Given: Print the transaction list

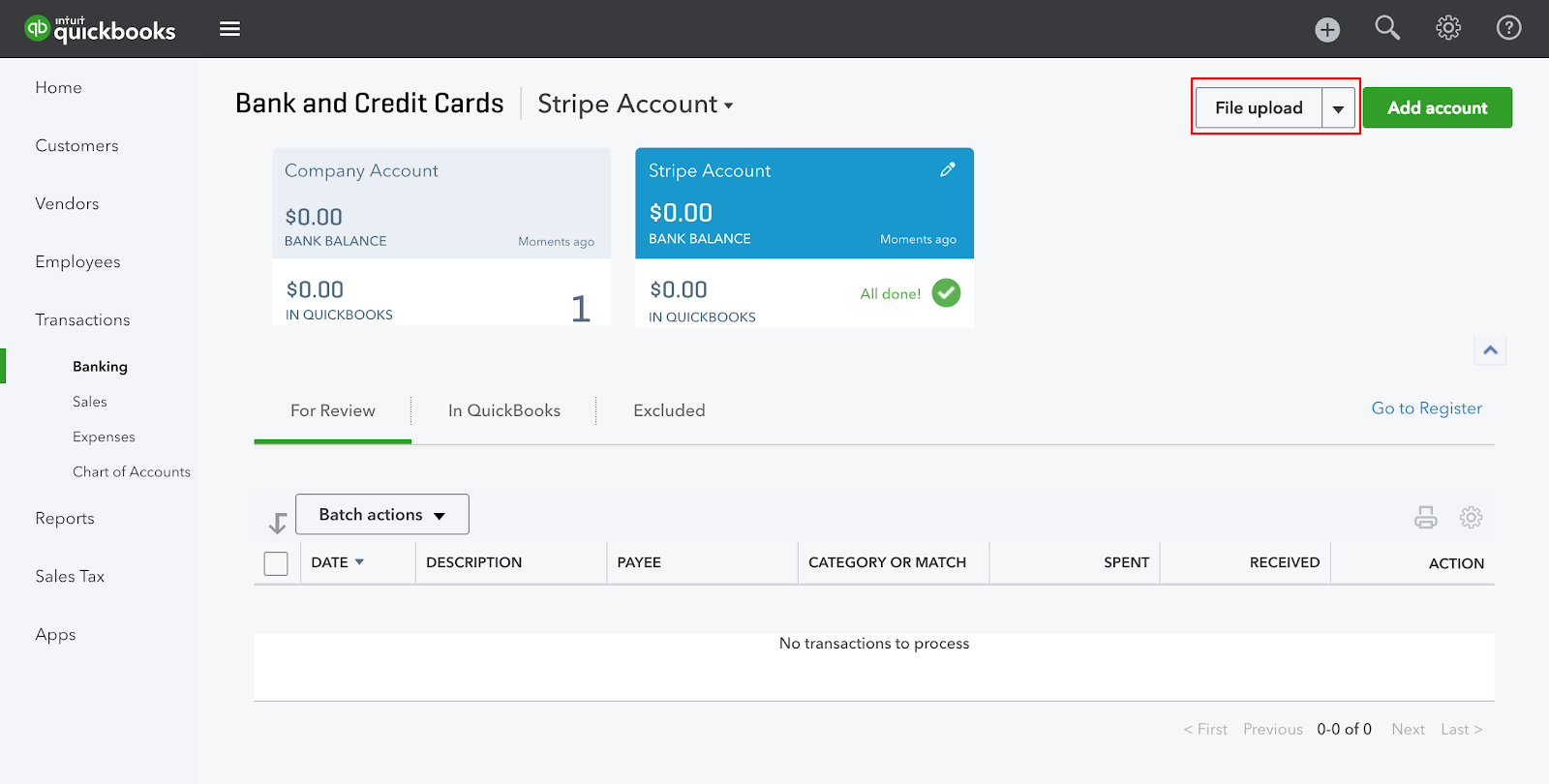Looking at the screenshot, I should pos(1425,517).
